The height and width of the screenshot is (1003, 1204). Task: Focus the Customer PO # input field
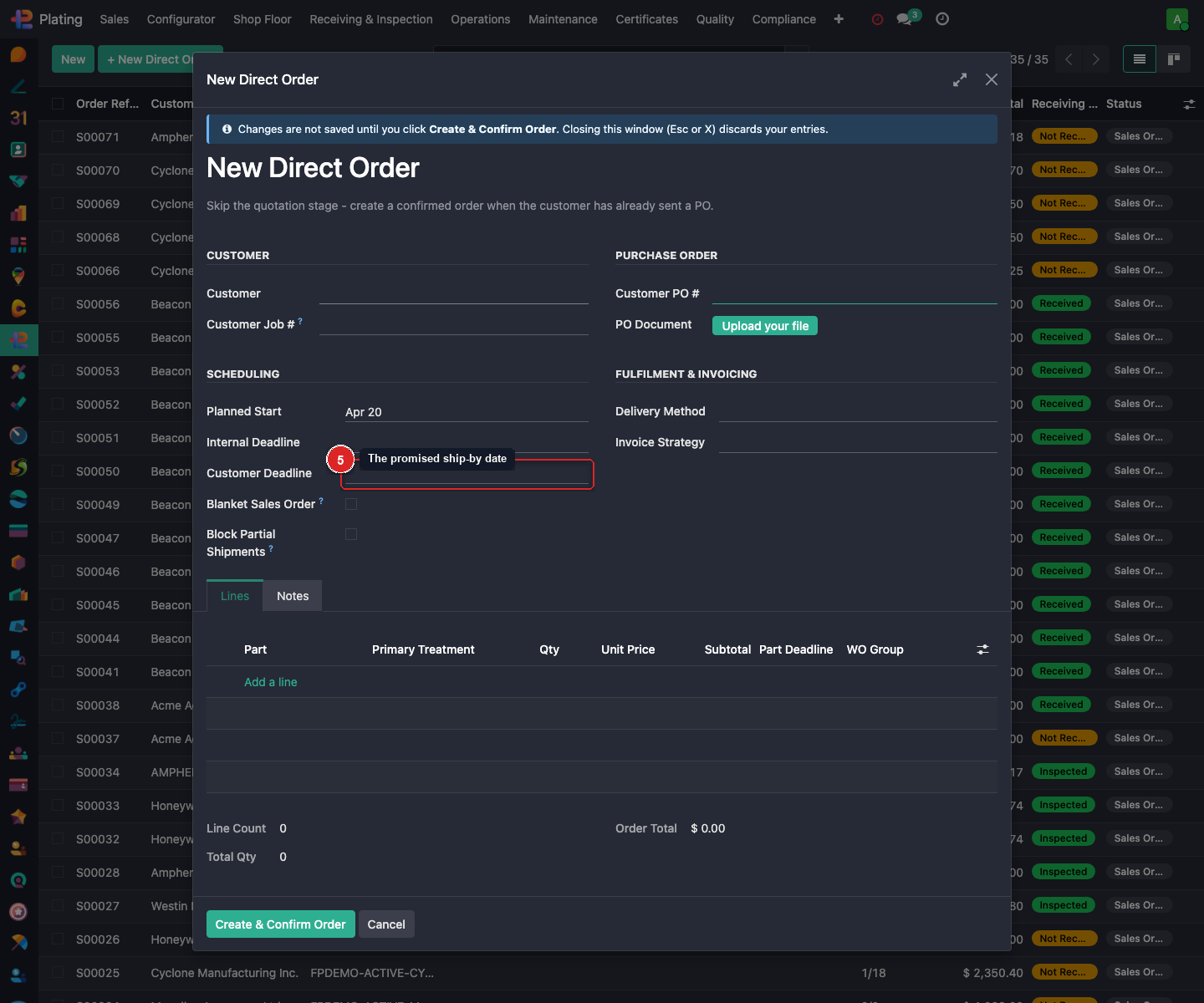coord(854,293)
